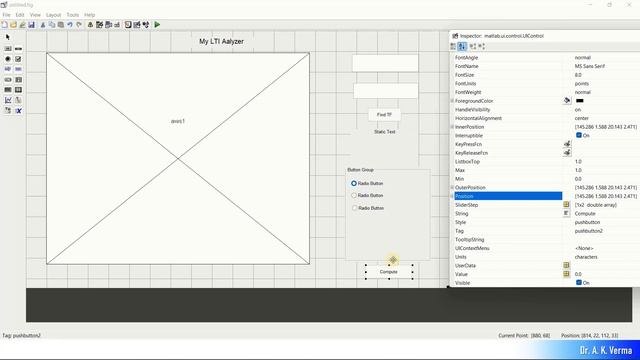
Task: Open the Property Inspector toolbar icon
Action: coord(137,25)
